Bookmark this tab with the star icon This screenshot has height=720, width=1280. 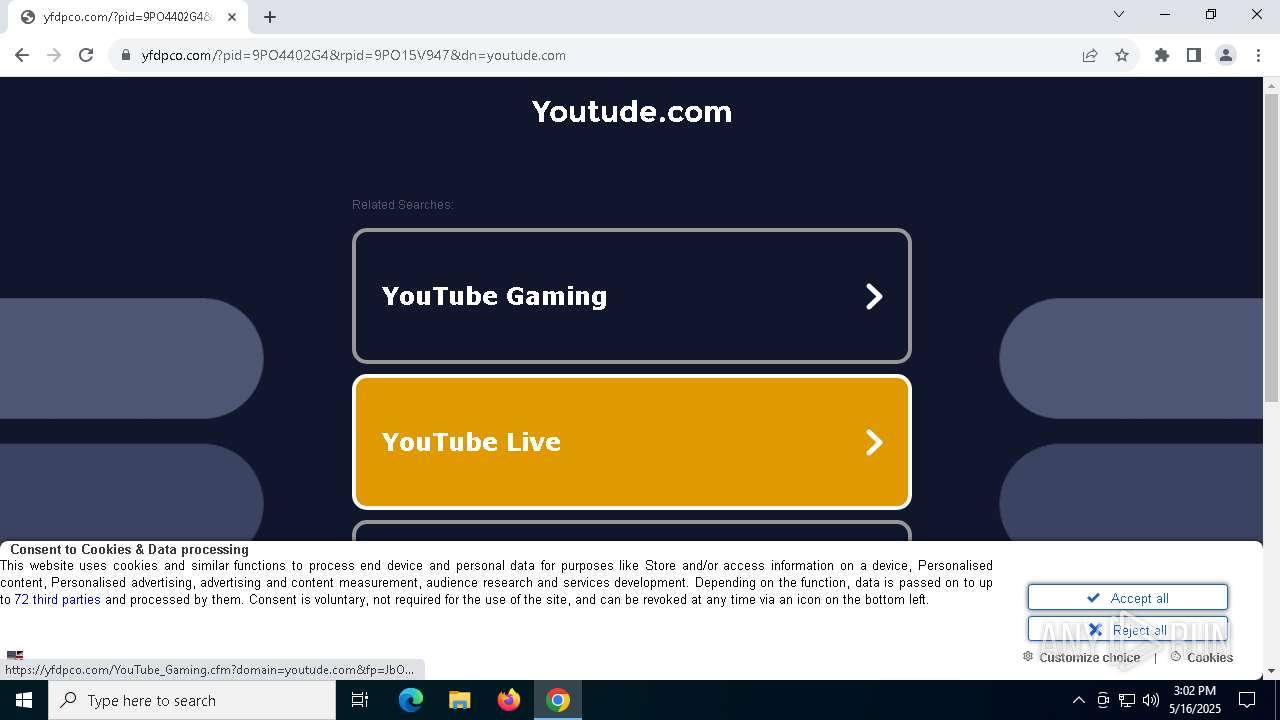pos(1122,55)
